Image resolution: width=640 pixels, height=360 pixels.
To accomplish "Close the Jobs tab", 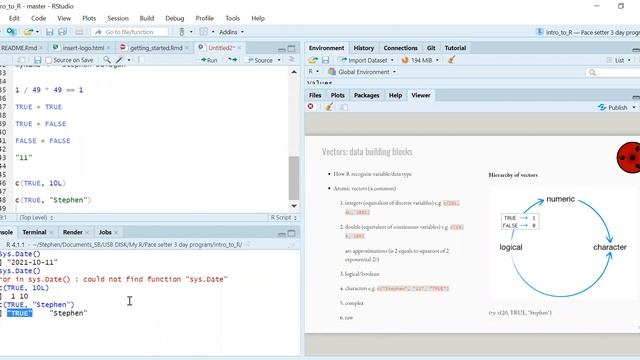I will click(x=116, y=233).
